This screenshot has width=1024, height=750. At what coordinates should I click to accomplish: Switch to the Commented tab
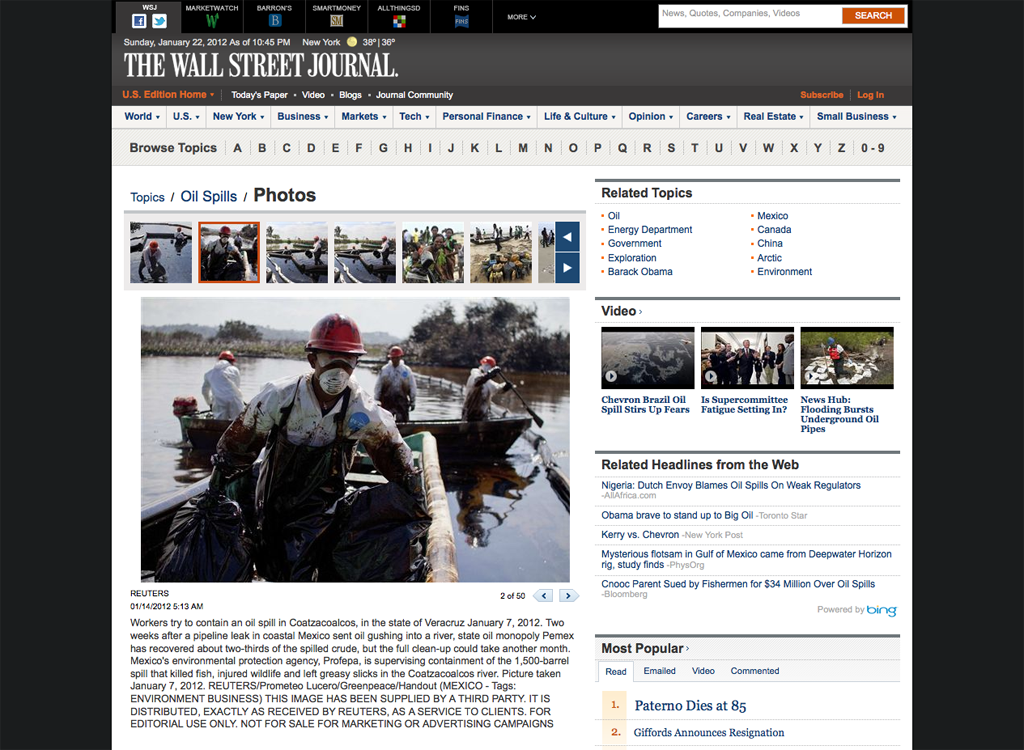755,671
